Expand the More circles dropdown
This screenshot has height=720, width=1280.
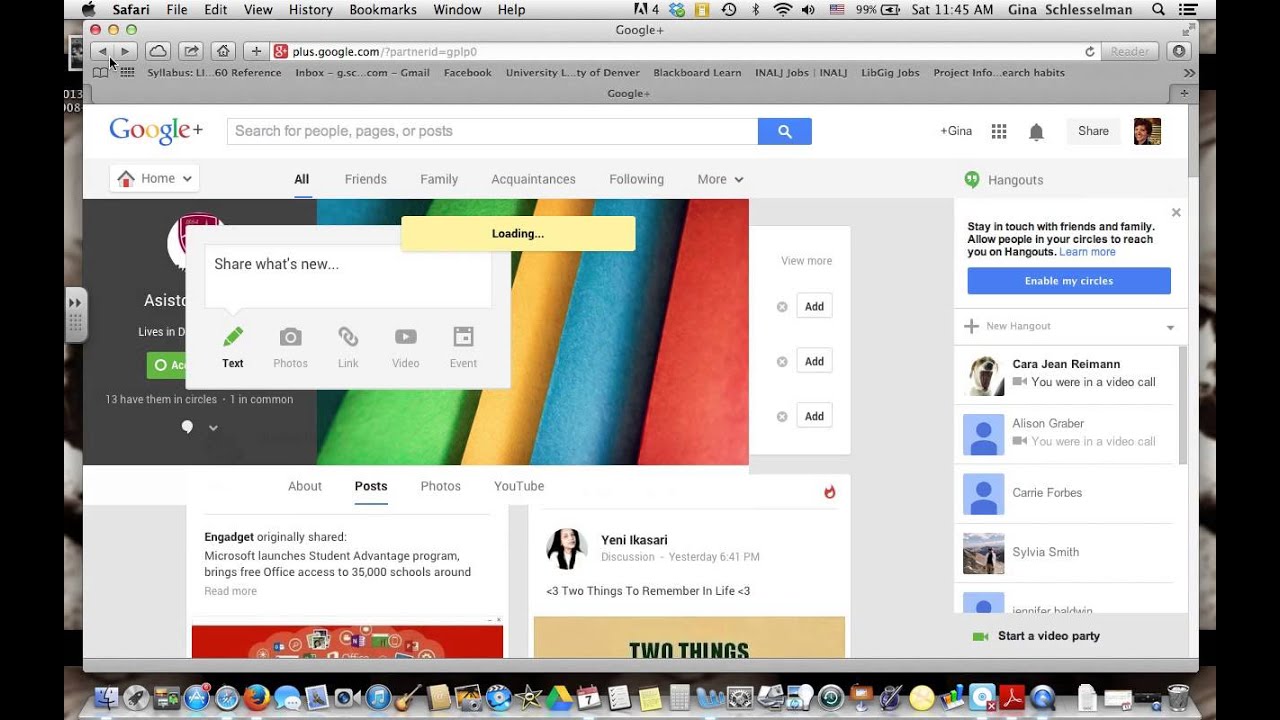coord(720,179)
